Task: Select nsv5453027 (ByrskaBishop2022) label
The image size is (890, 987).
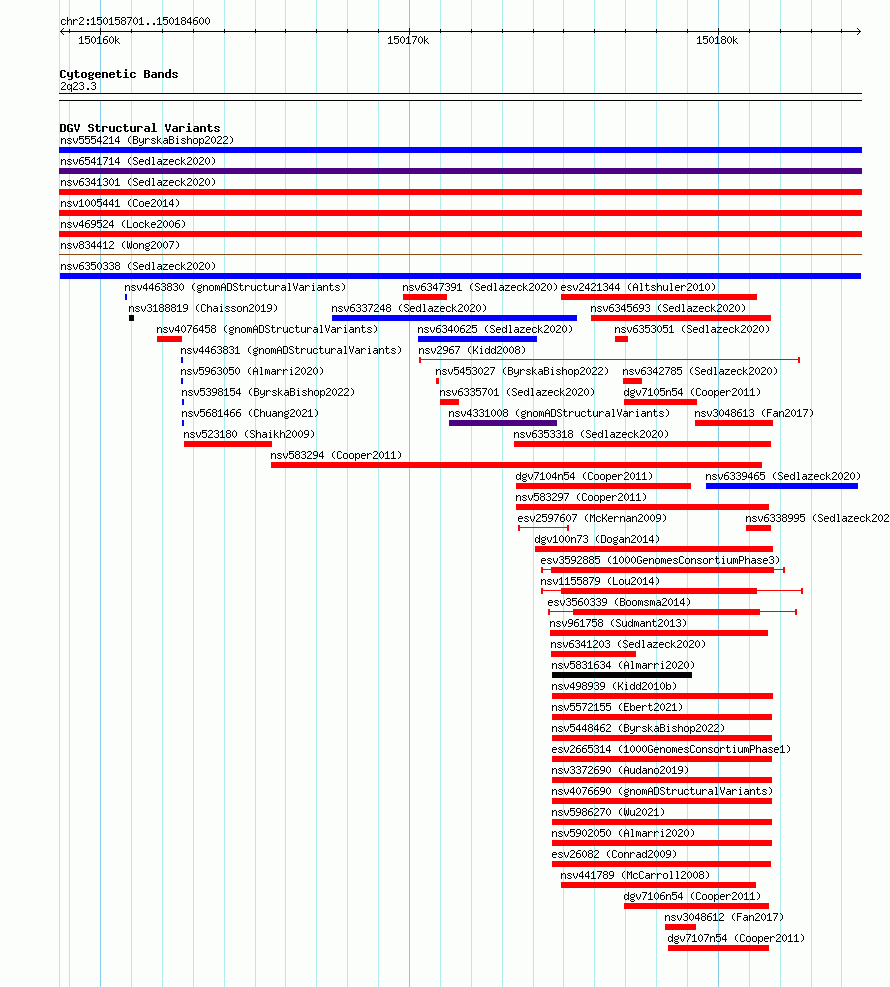Action: coord(522,371)
